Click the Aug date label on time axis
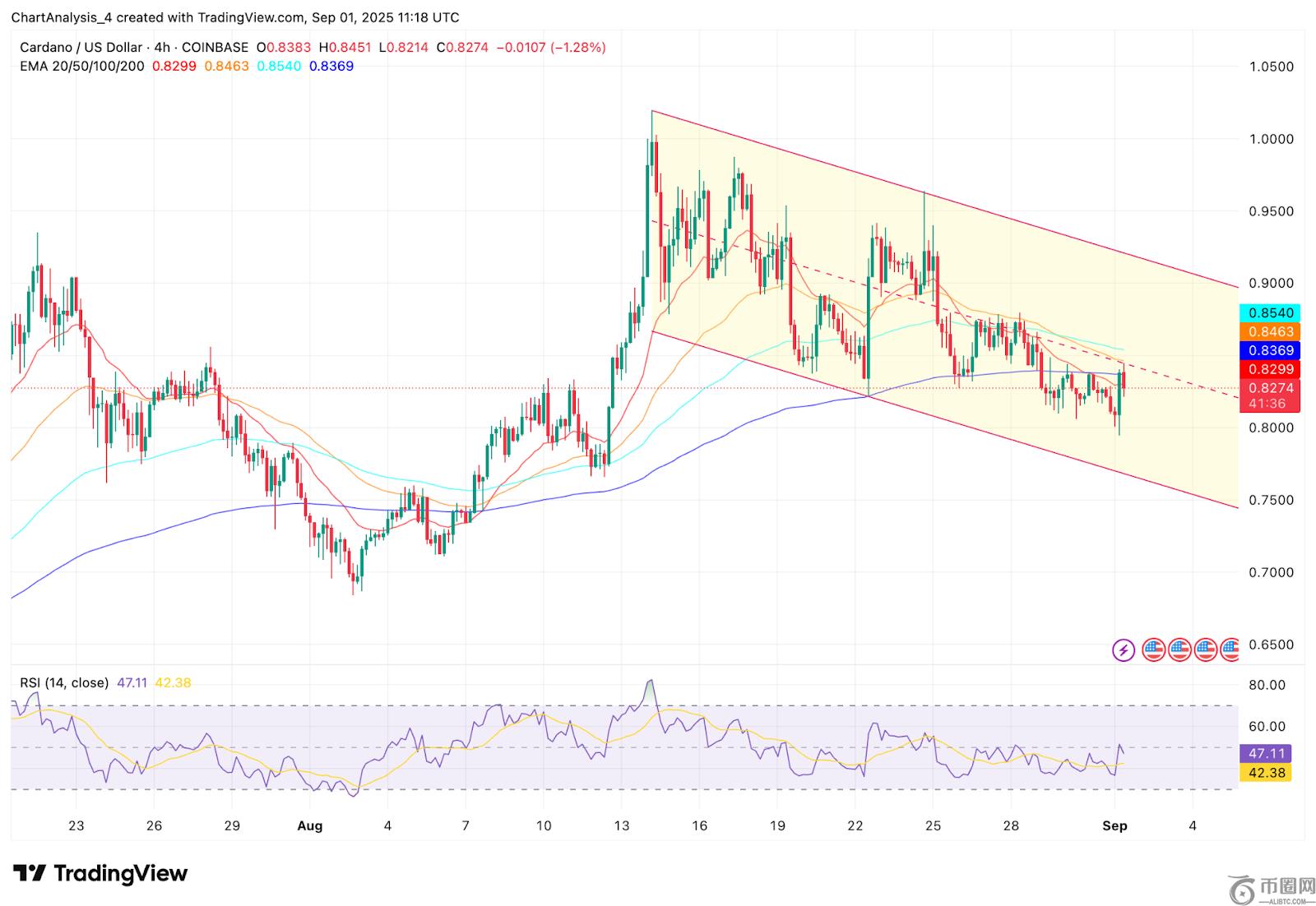Screen dimensions: 1316x906 309,826
